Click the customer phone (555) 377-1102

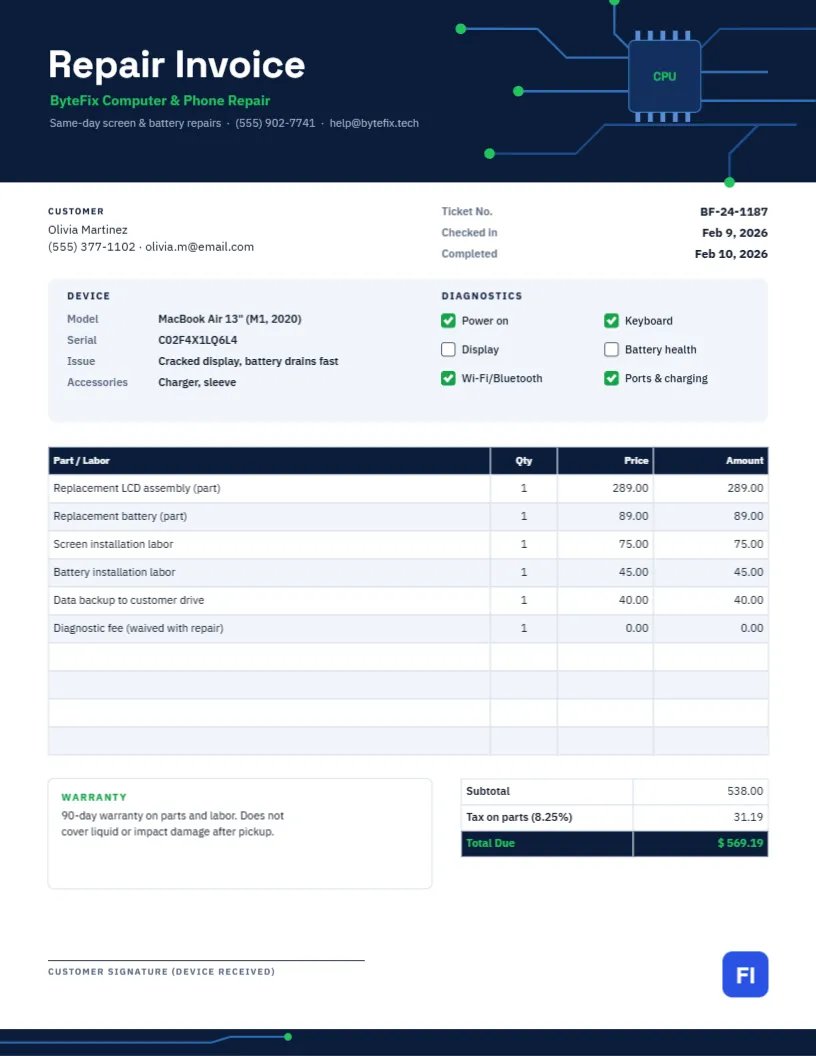(x=92, y=246)
